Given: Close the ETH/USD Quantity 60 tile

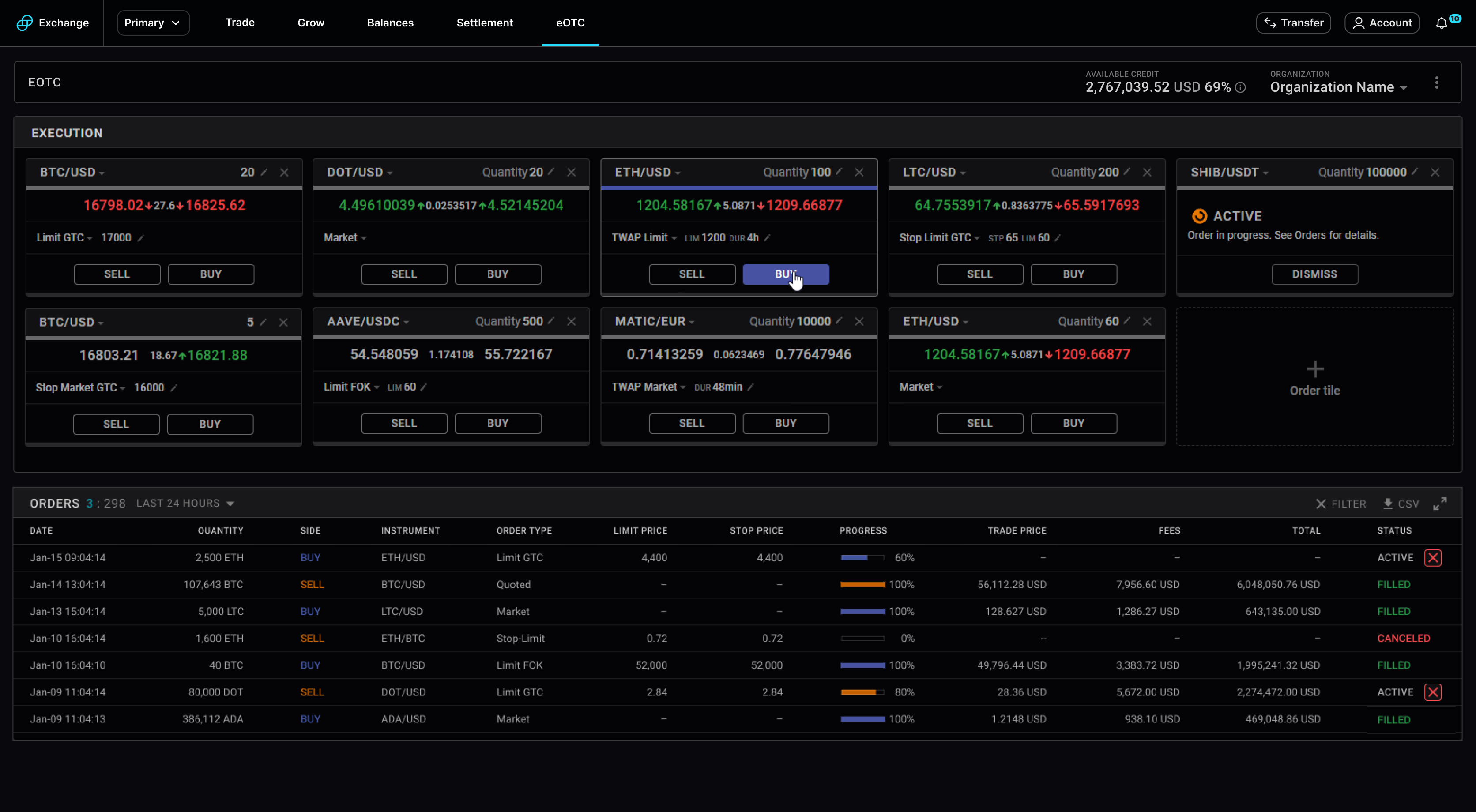Looking at the screenshot, I should coord(1147,321).
